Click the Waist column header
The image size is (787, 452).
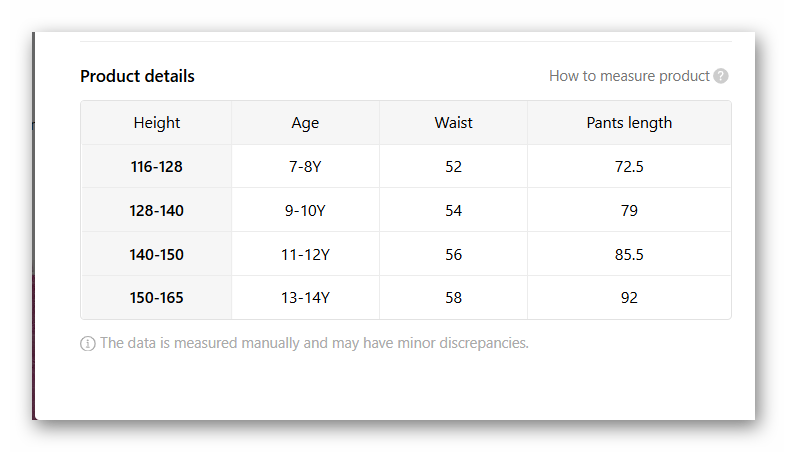453,123
